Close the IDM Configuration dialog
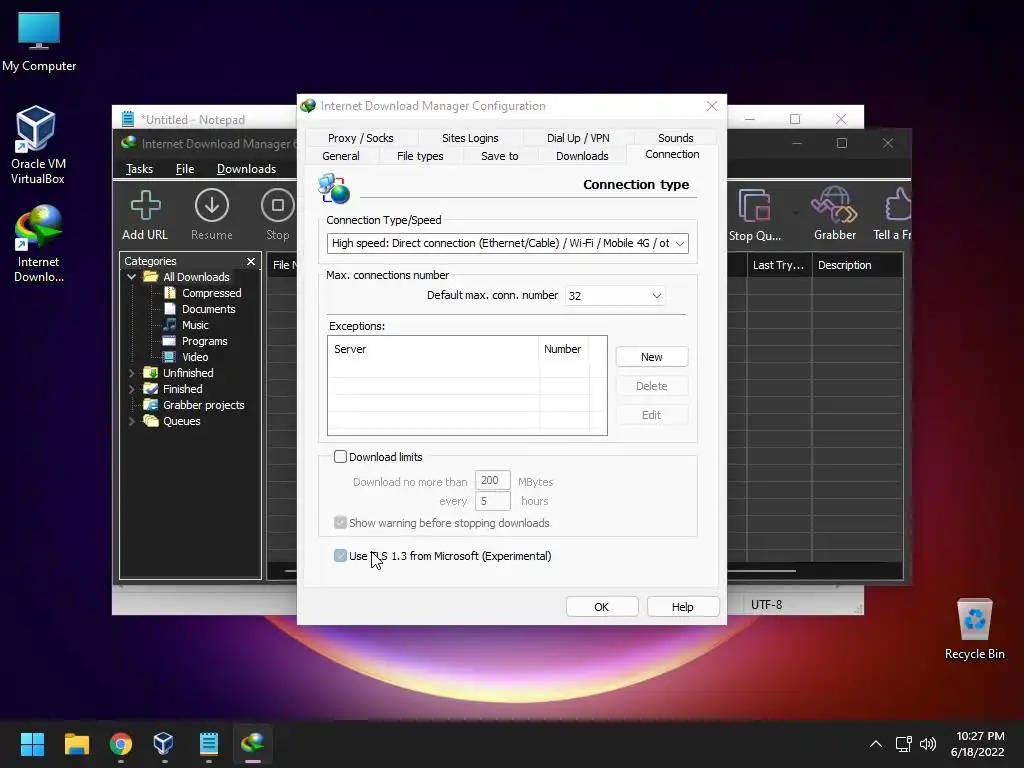This screenshot has height=768, width=1024. (x=712, y=106)
